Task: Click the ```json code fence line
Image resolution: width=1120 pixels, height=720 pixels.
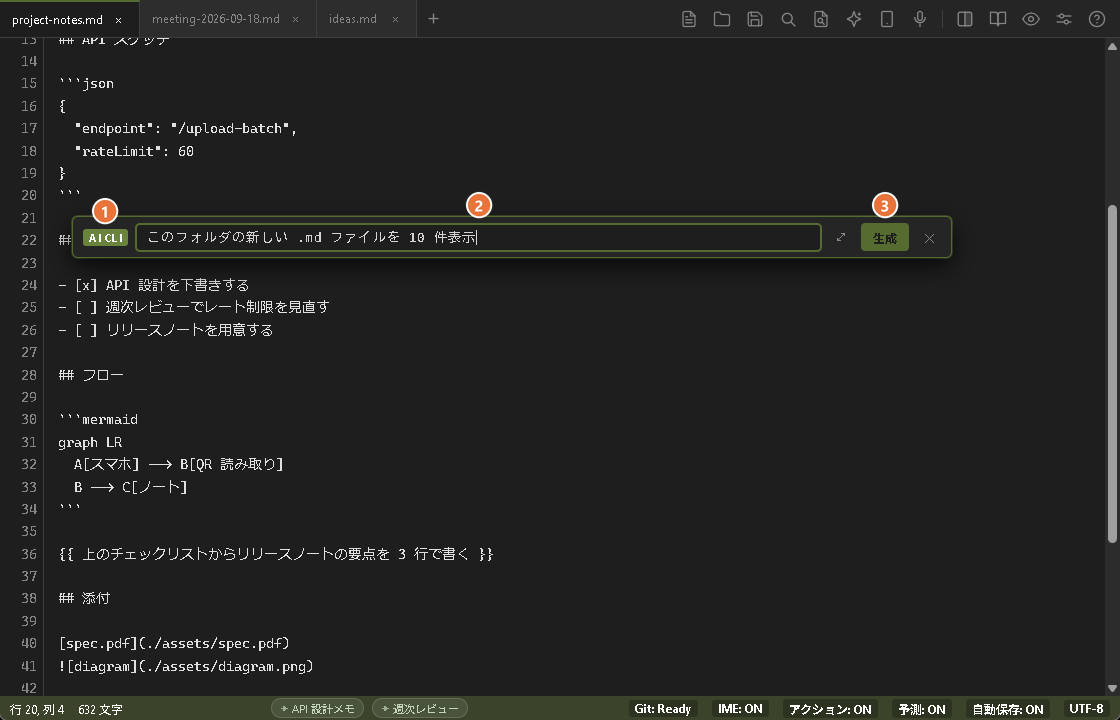Action: pyautogui.click(x=86, y=84)
